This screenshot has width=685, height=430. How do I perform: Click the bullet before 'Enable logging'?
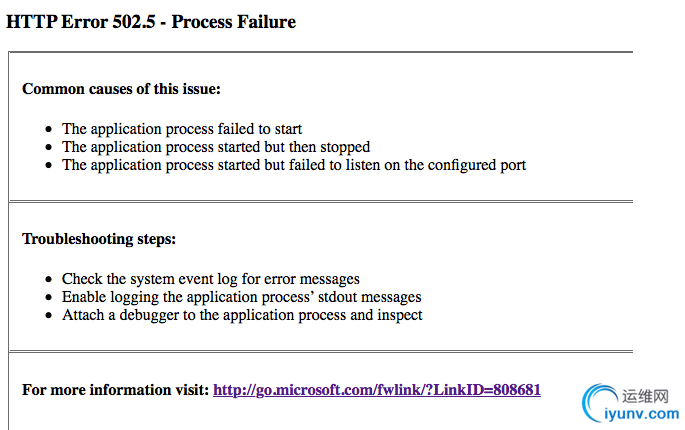click(x=48, y=298)
